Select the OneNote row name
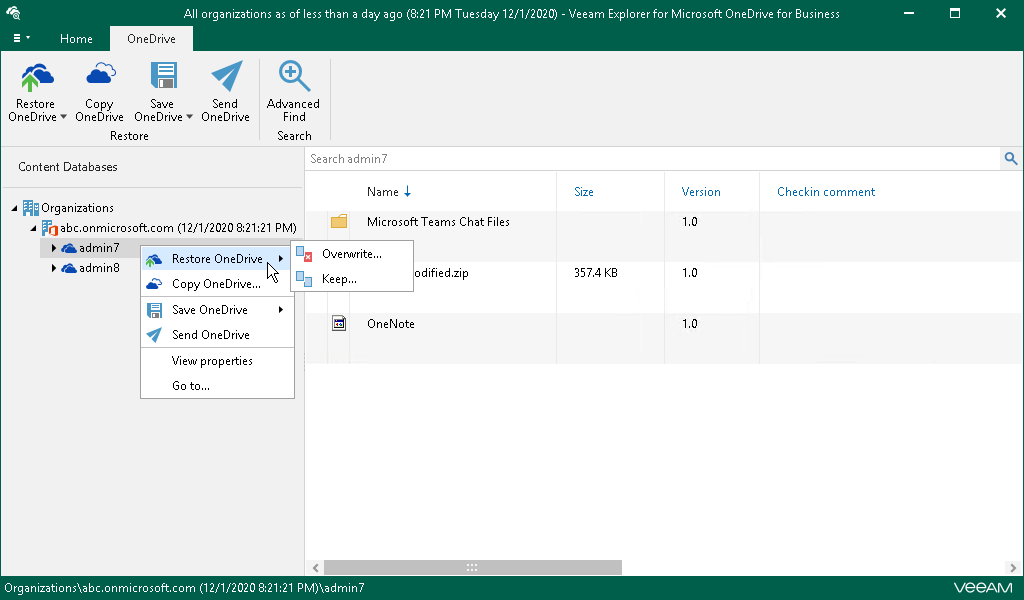The height and width of the screenshot is (600, 1024). pyautogui.click(x=391, y=324)
